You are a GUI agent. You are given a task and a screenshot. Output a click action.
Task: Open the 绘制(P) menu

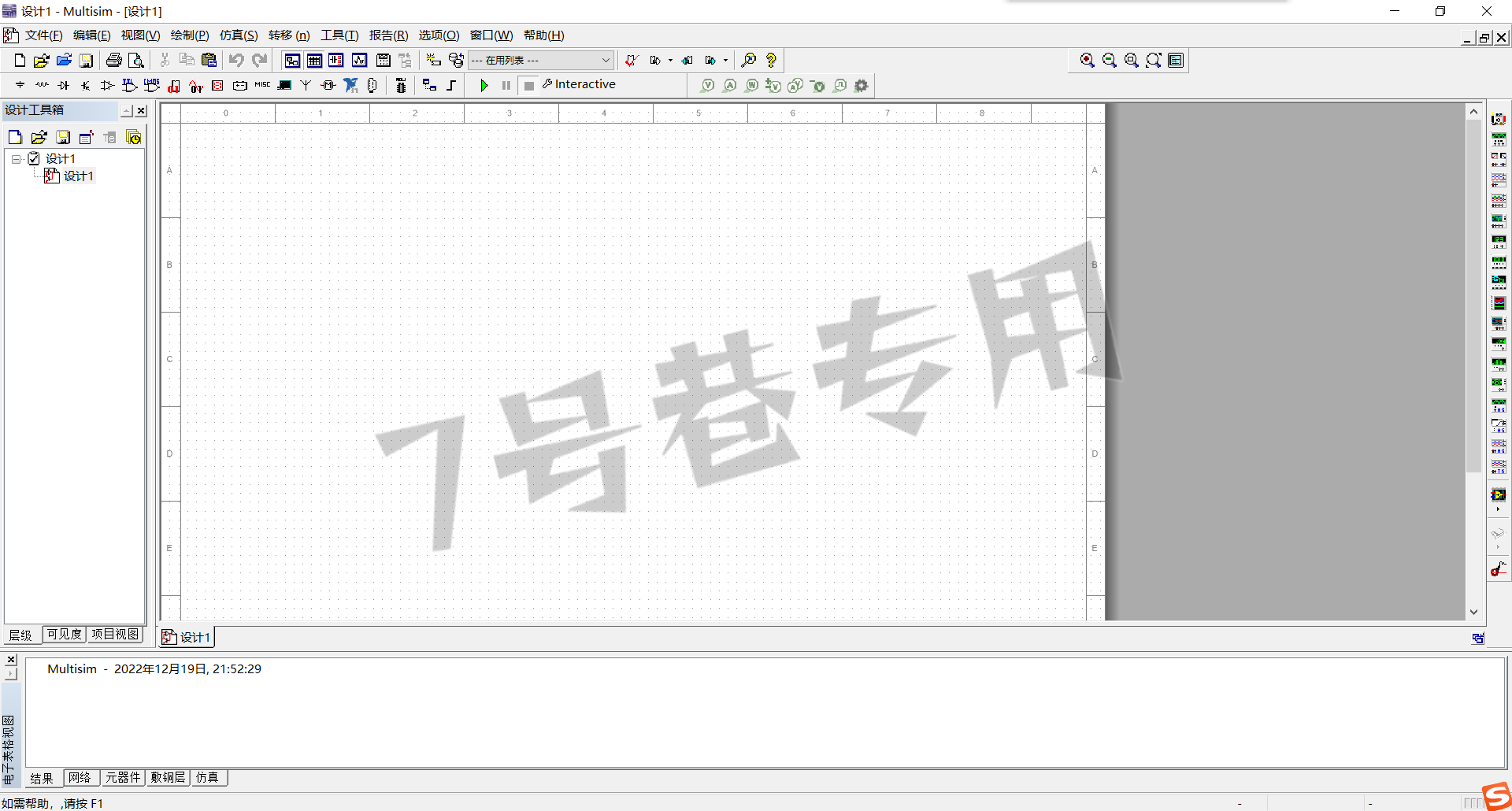coord(190,35)
